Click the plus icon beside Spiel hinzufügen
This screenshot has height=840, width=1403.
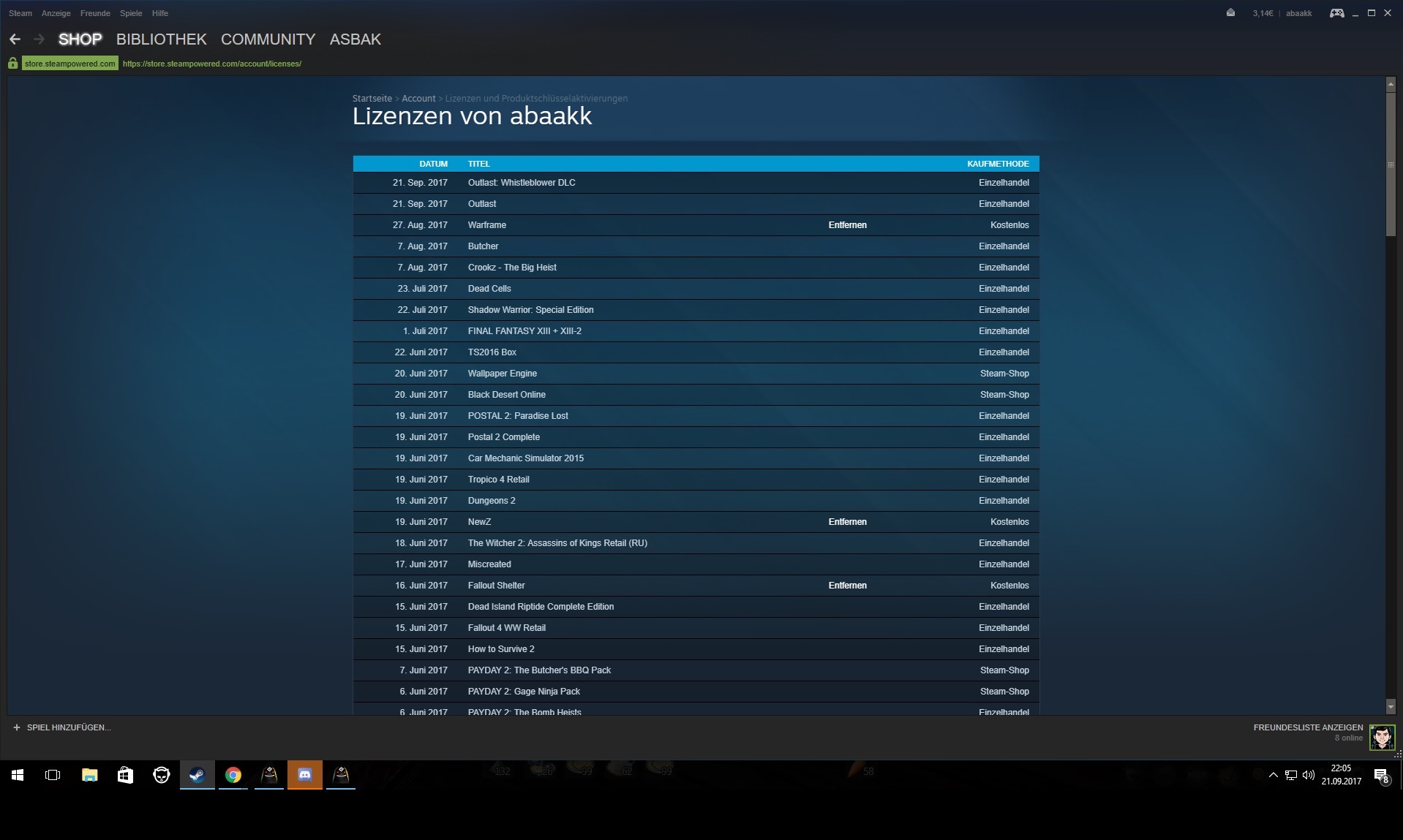17,727
